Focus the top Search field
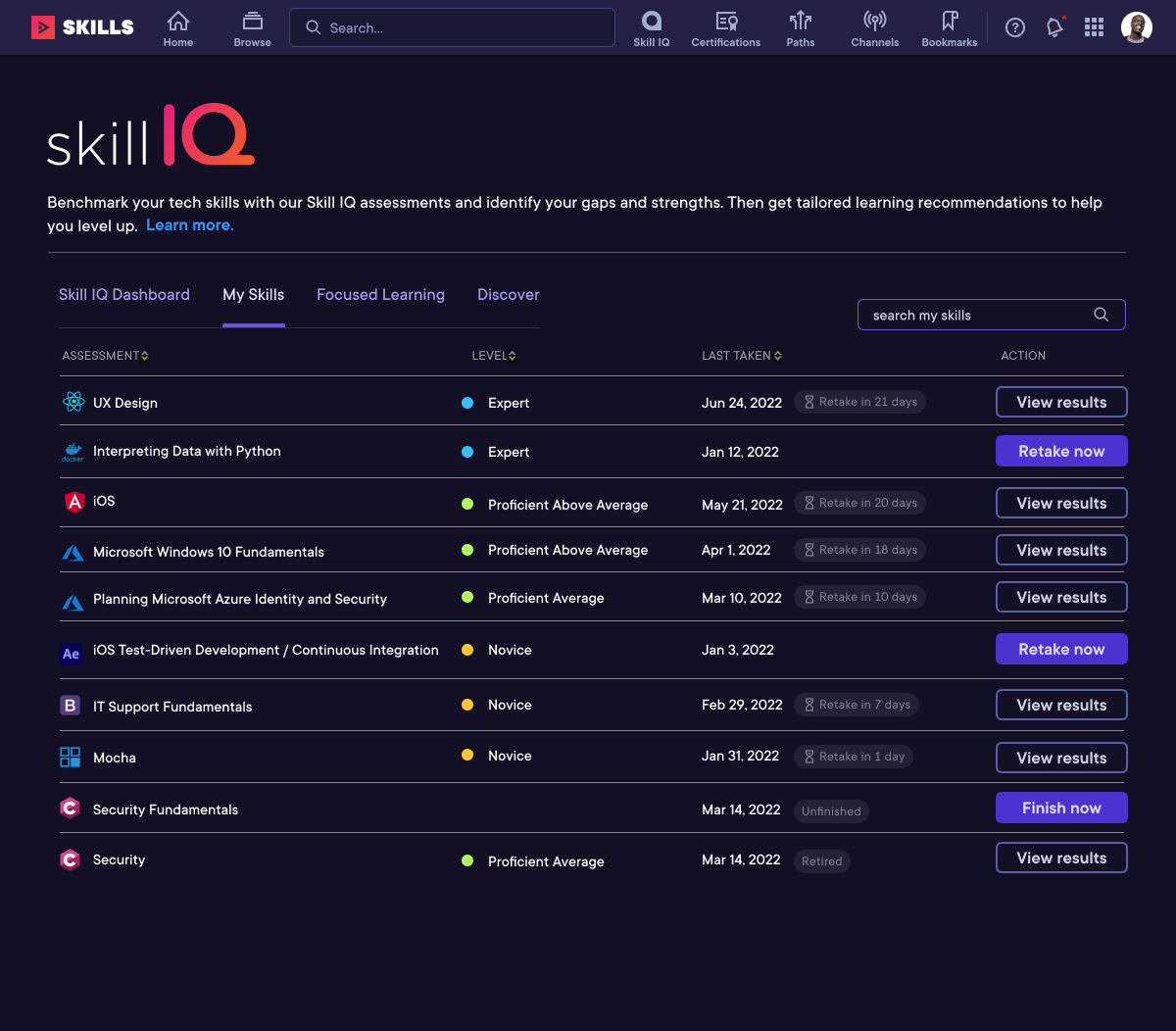1176x1031 pixels. 452,27
